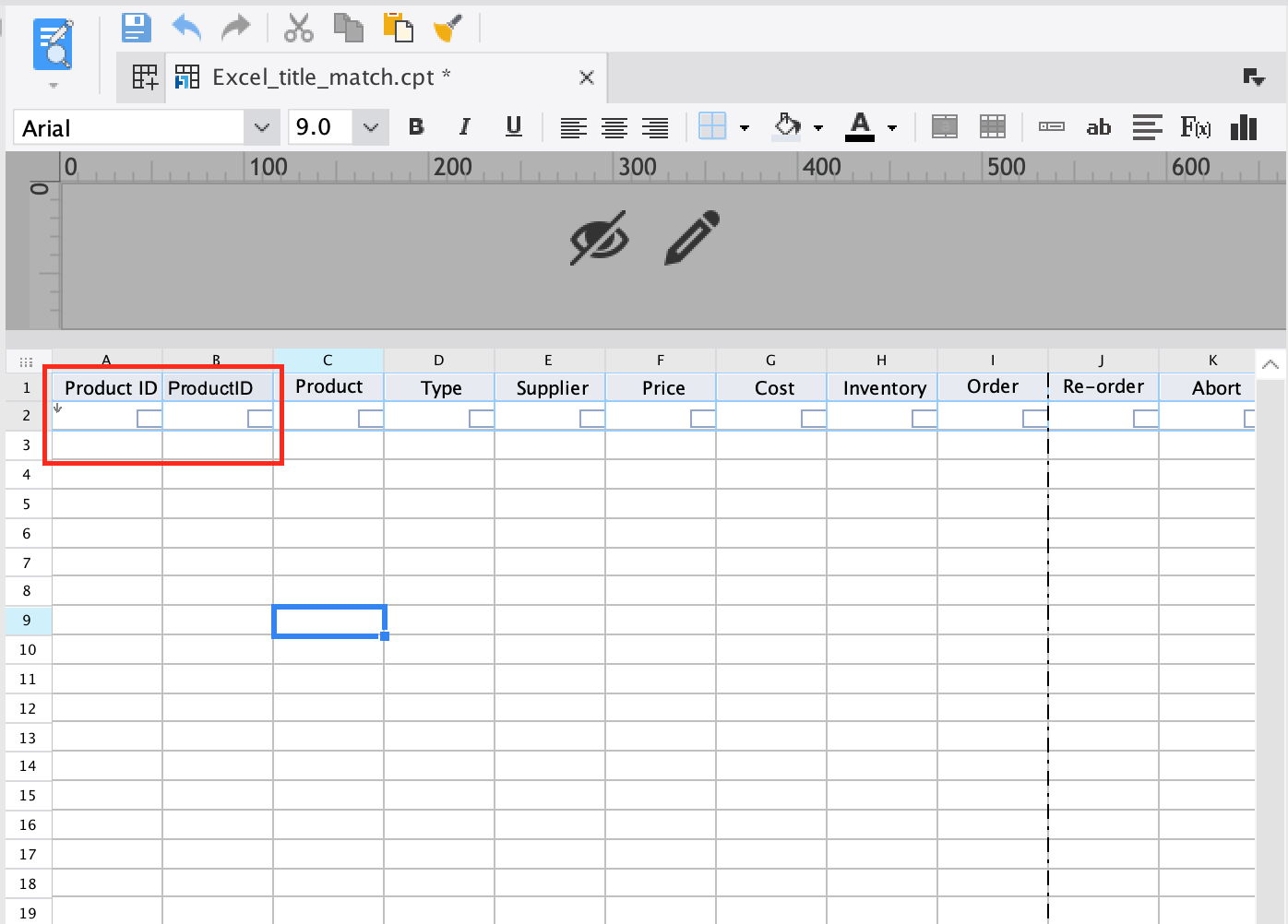Collapse the panel with the up chevron
The width and height of the screenshot is (1288, 924).
click(x=1271, y=364)
